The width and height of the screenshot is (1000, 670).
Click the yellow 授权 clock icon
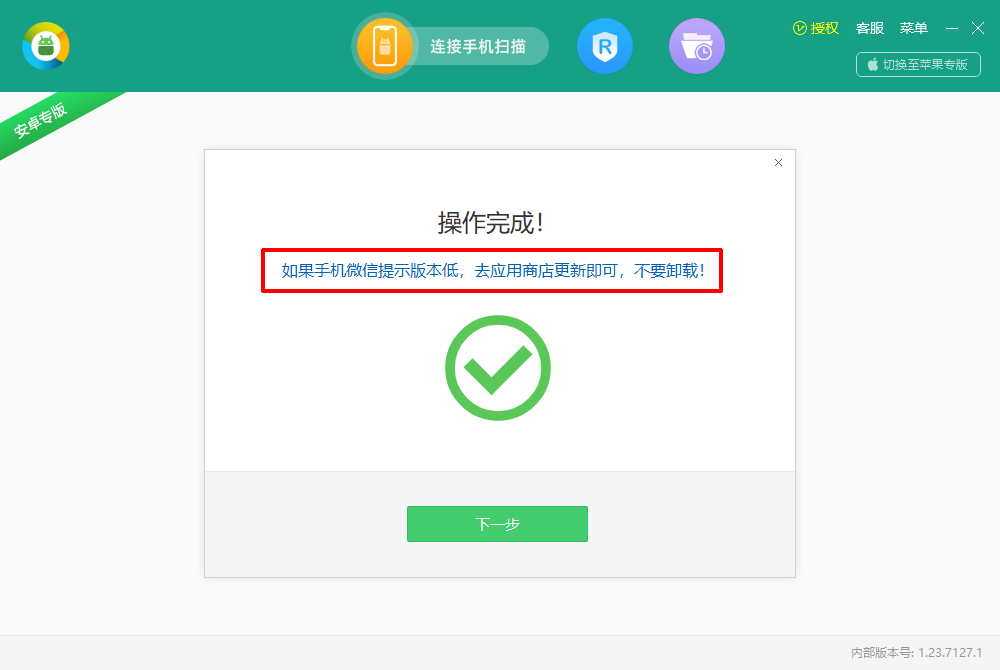pyautogui.click(x=799, y=28)
